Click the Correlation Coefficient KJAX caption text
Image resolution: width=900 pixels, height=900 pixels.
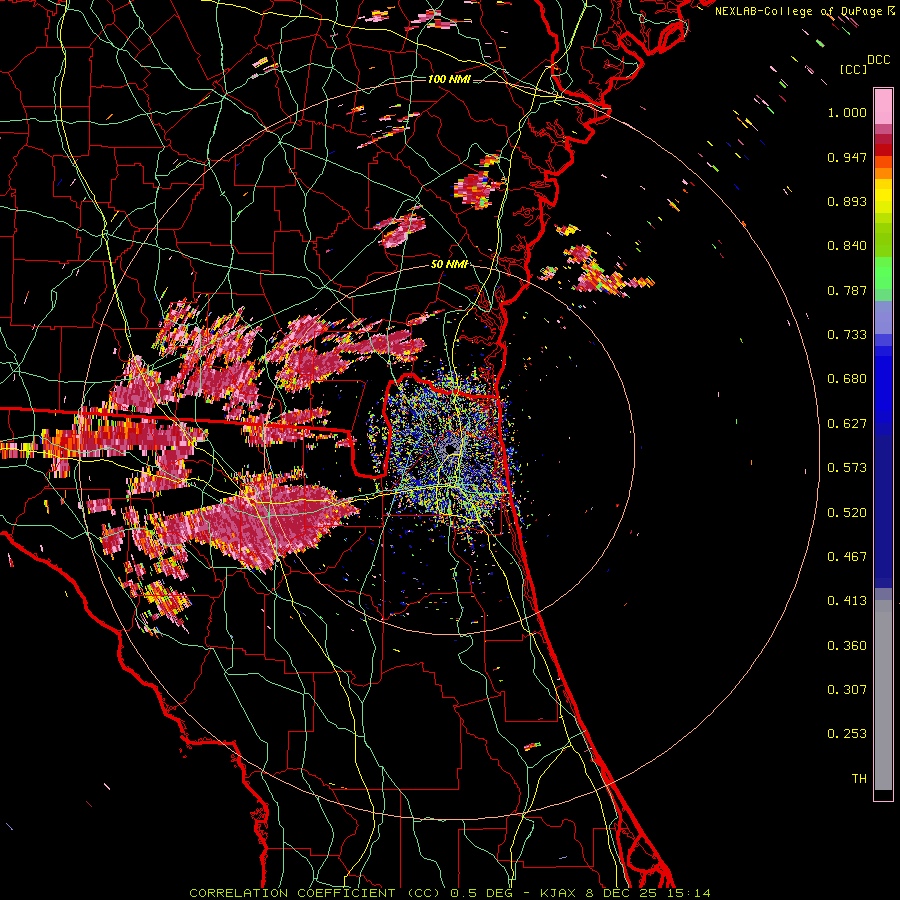[x=450, y=893]
